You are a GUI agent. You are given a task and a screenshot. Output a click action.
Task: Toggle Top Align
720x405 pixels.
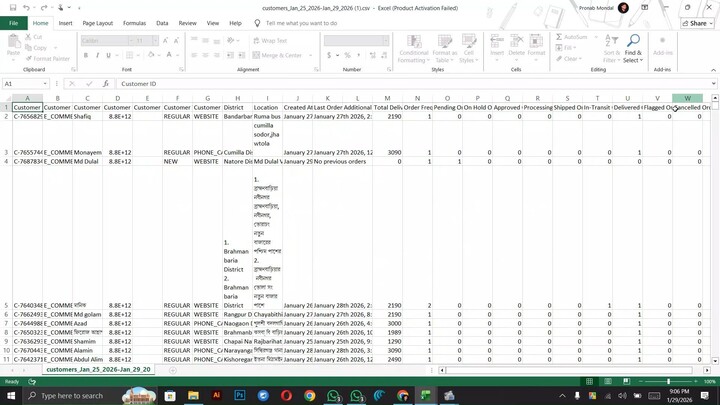coord(194,41)
